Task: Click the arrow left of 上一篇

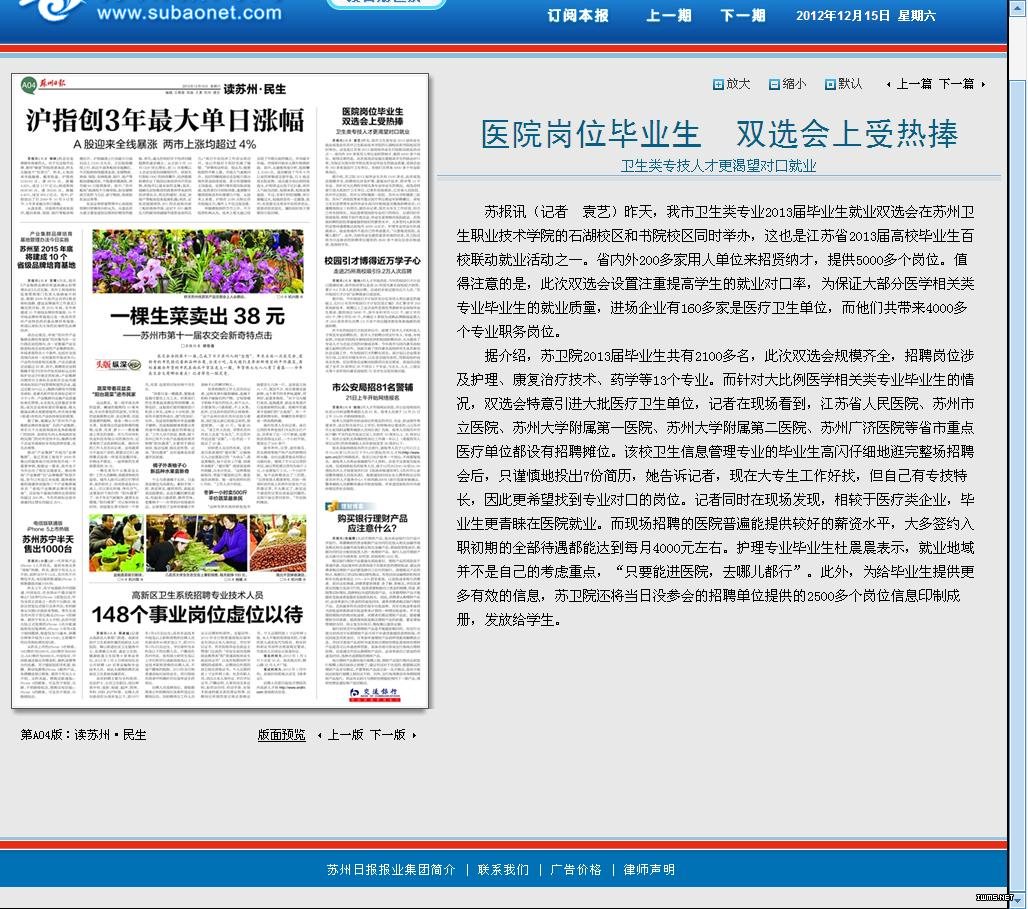Action: pyautogui.click(x=888, y=85)
